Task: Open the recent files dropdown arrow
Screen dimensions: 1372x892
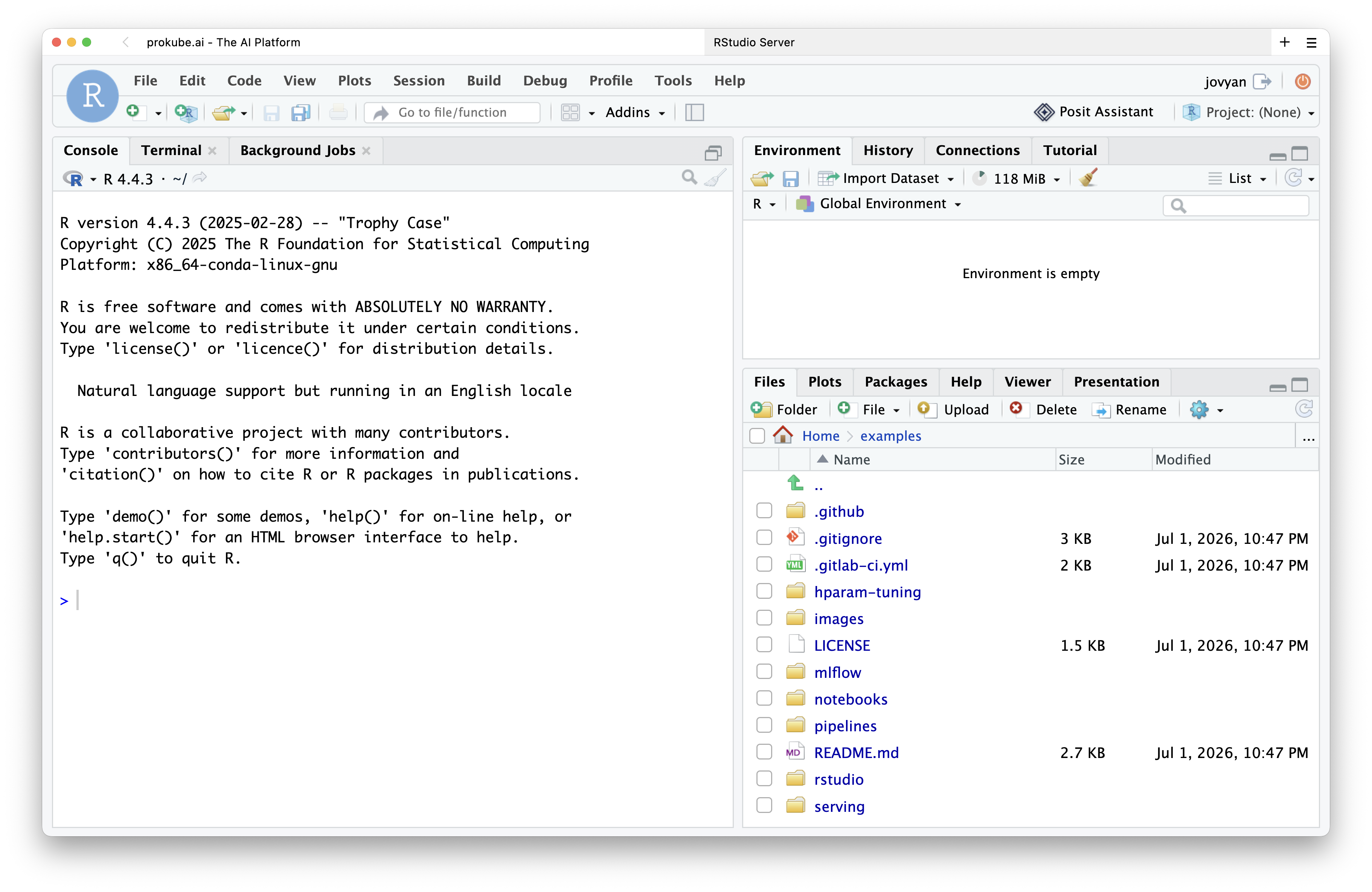Action: [x=244, y=114]
